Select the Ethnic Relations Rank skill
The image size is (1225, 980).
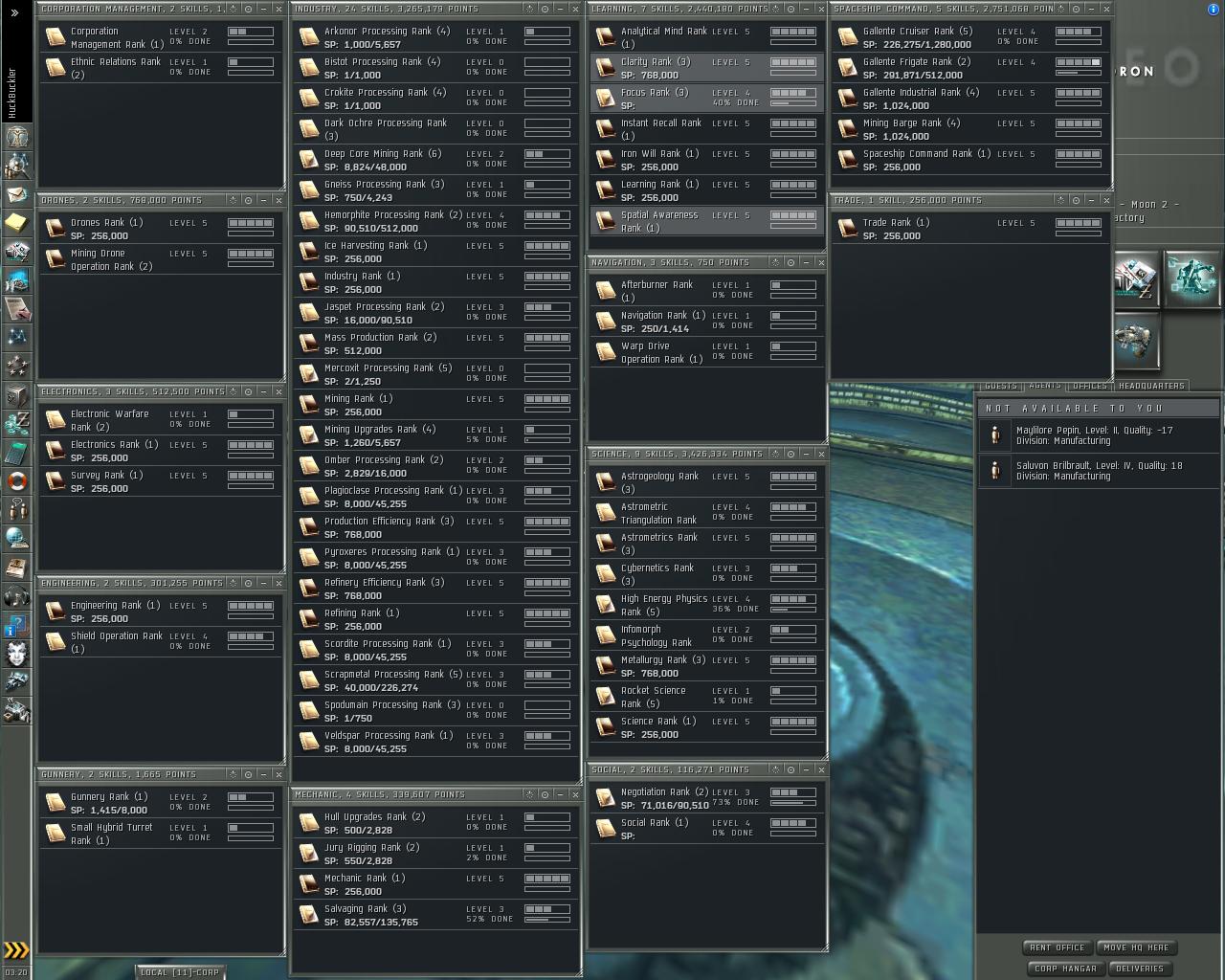161,67
